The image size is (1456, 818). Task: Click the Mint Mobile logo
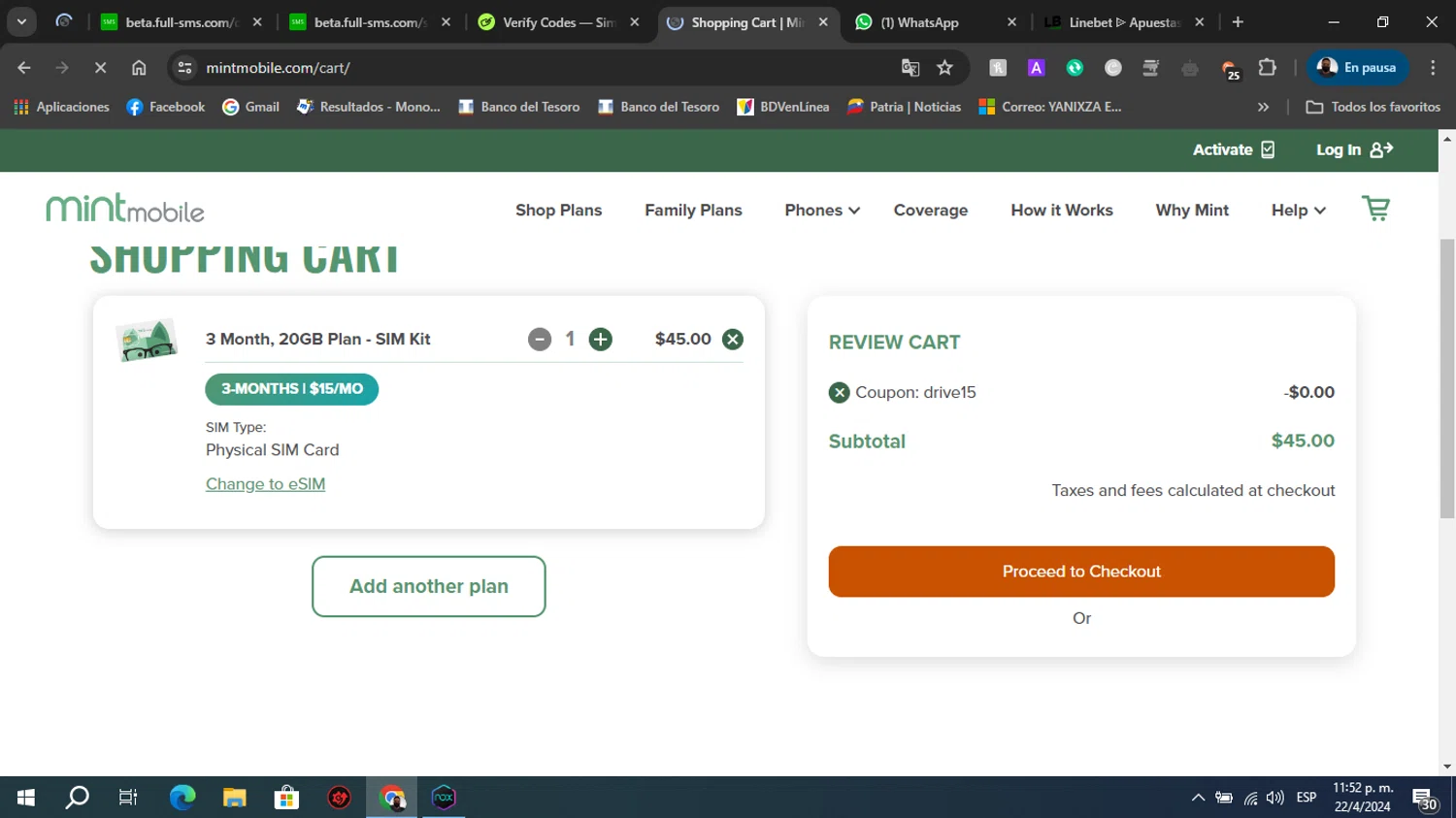point(125,208)
